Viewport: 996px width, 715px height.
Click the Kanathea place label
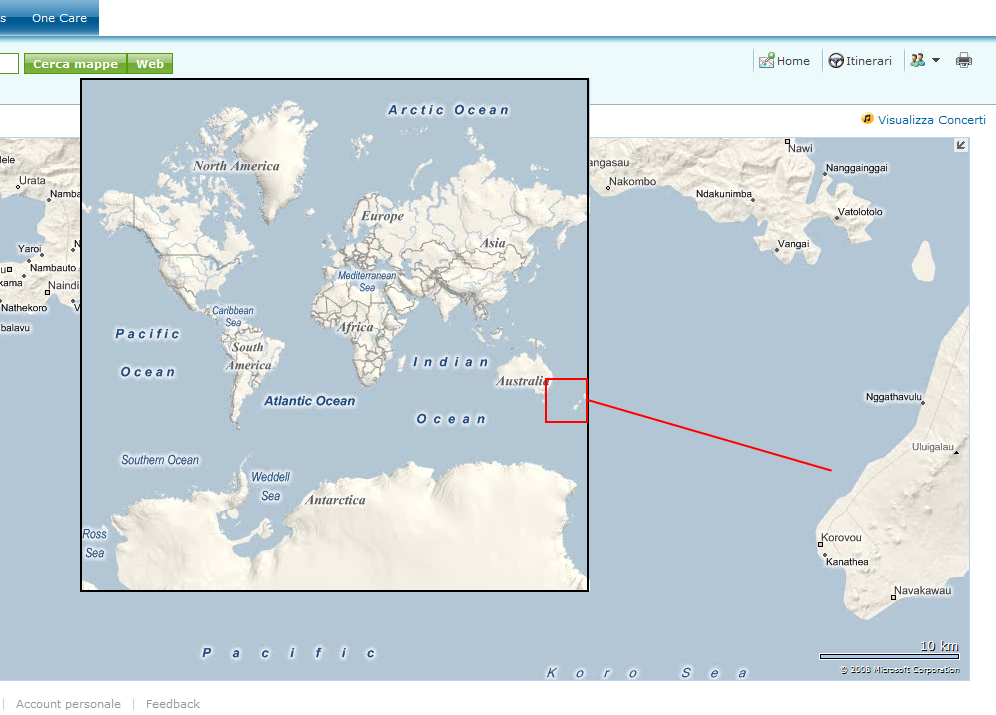coord(847,561)
